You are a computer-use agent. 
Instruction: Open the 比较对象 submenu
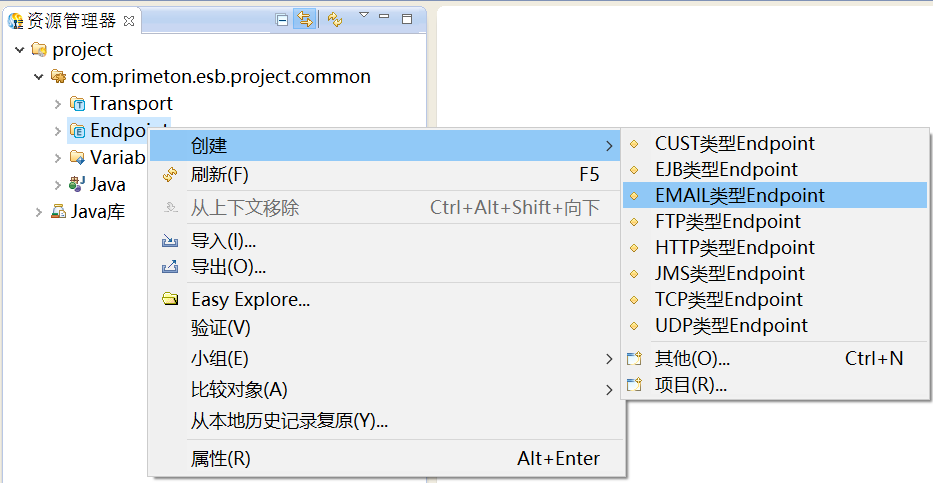(x=239, y=389)
